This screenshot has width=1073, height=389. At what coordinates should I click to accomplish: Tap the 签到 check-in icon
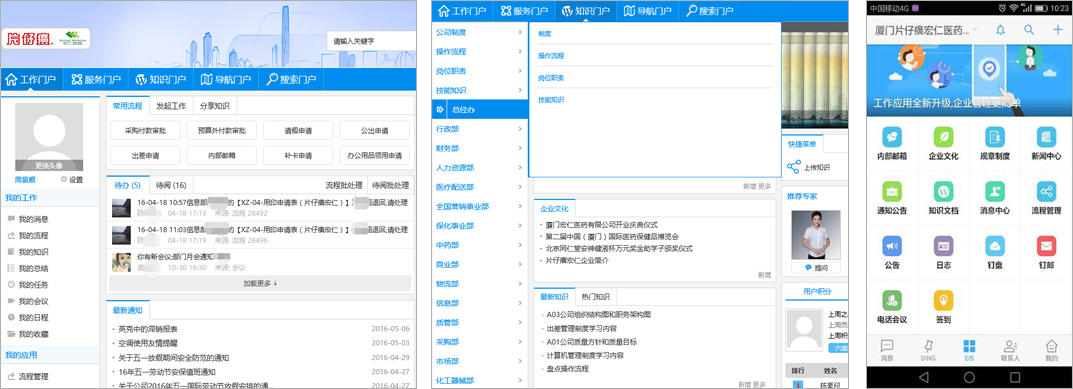pos(943,300)
